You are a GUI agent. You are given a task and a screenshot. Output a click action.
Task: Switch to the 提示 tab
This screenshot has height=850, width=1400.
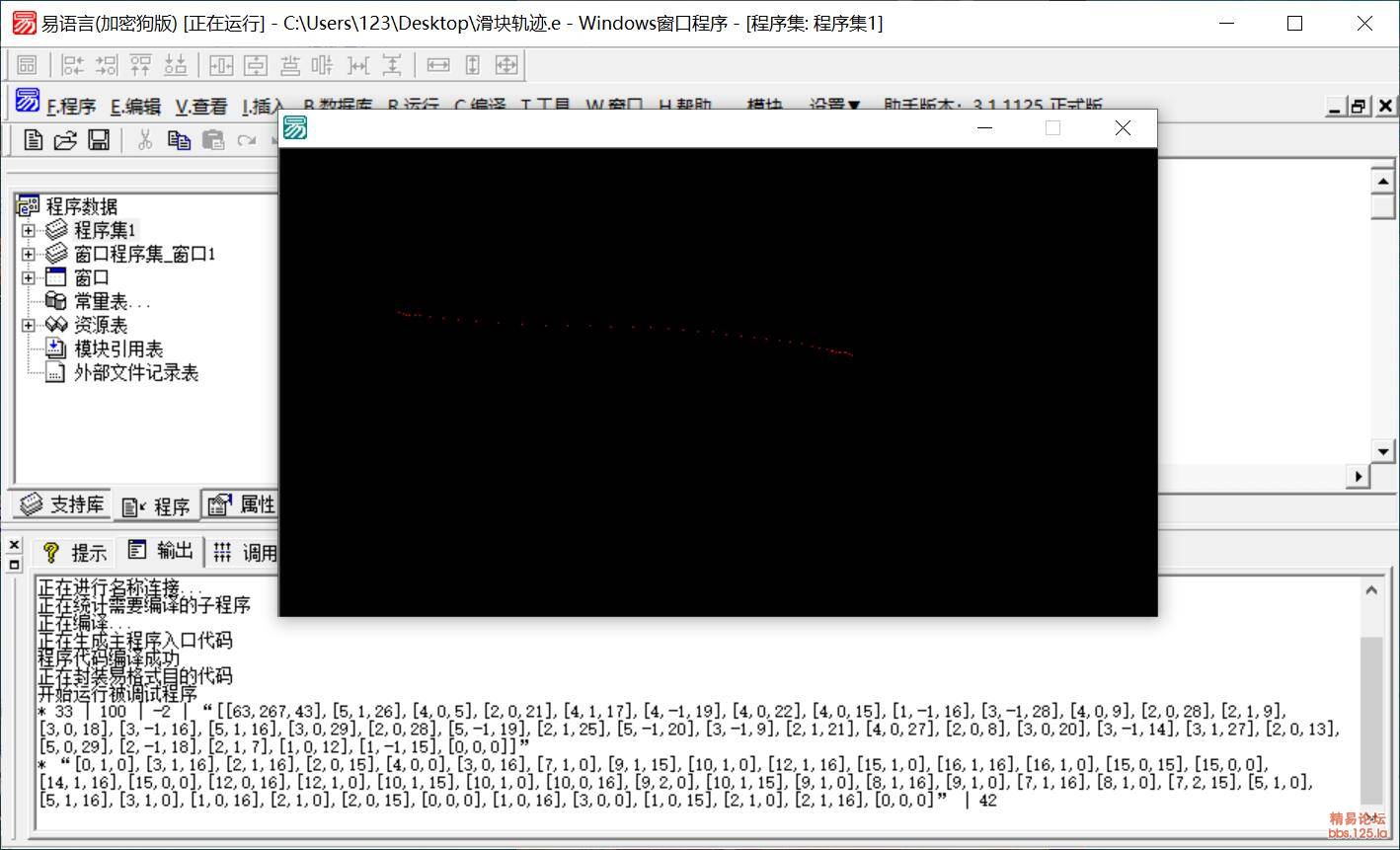(x=75, y=553)
